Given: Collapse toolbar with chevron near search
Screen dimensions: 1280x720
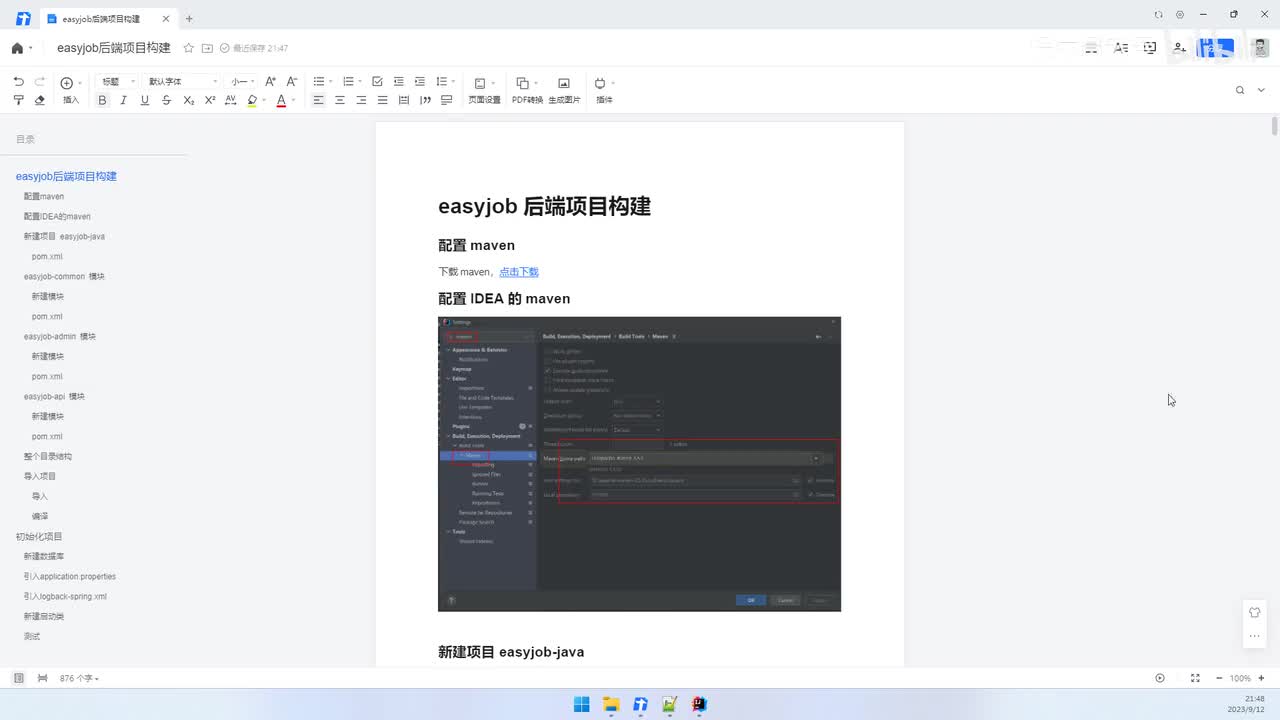Looking at the screenshot, I should click(x=1261, y=90).
